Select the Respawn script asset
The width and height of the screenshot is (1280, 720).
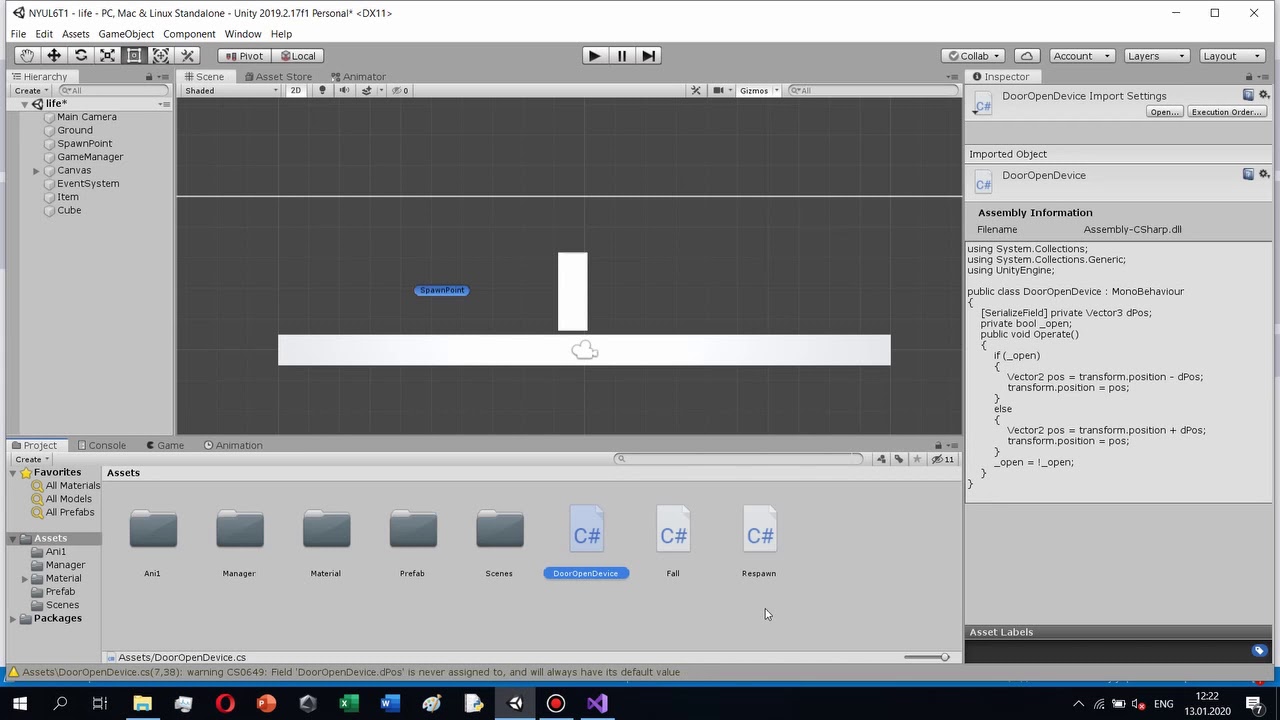pos(759,542)
